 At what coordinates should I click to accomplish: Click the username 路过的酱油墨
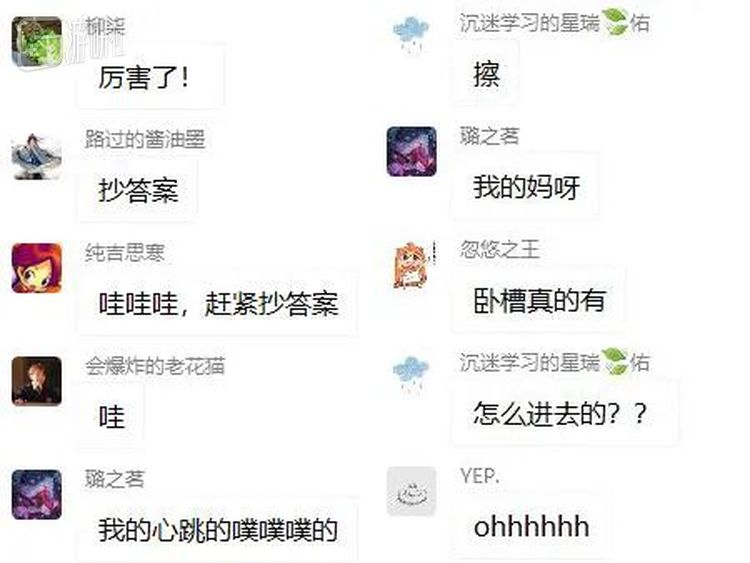pos(145,139)
